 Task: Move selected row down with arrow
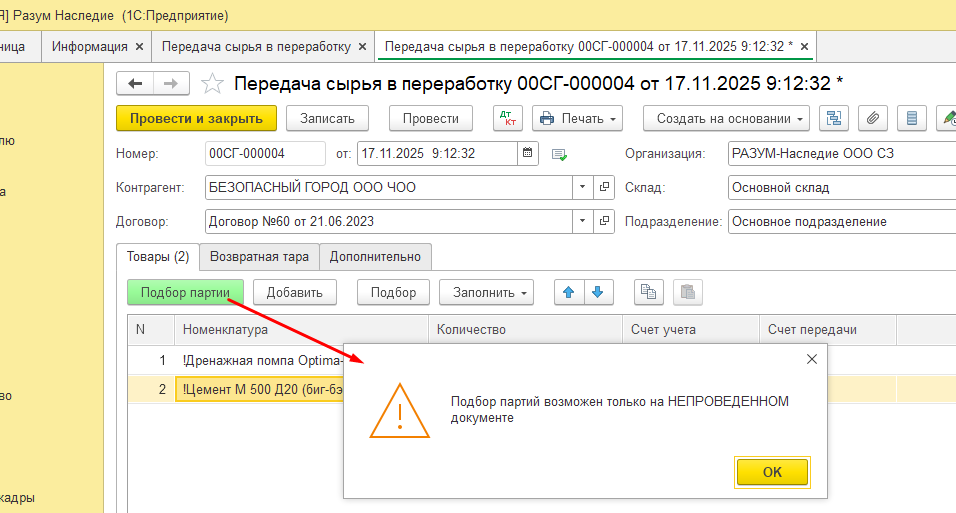[597, 292]
